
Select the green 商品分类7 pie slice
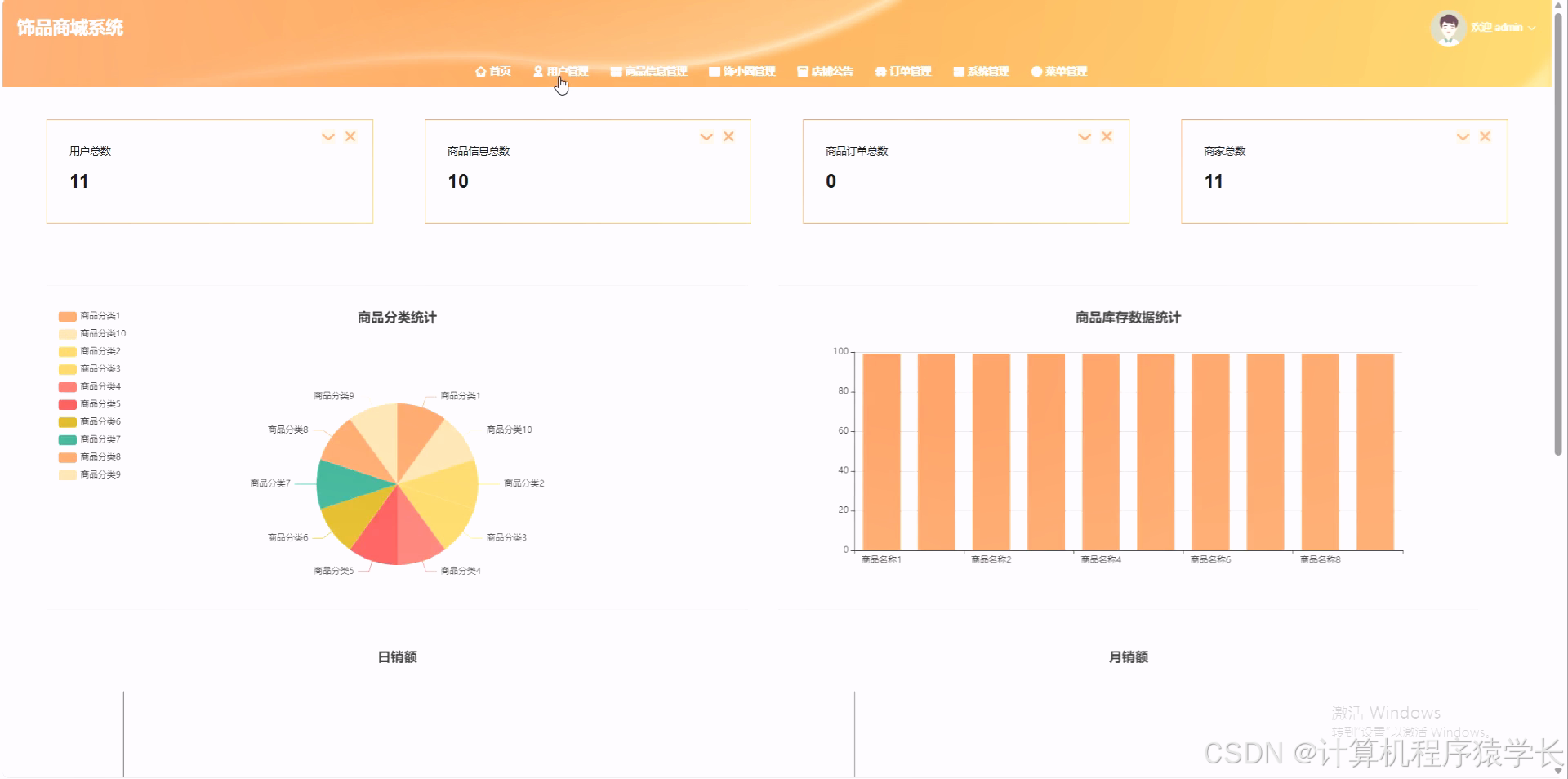347,484
